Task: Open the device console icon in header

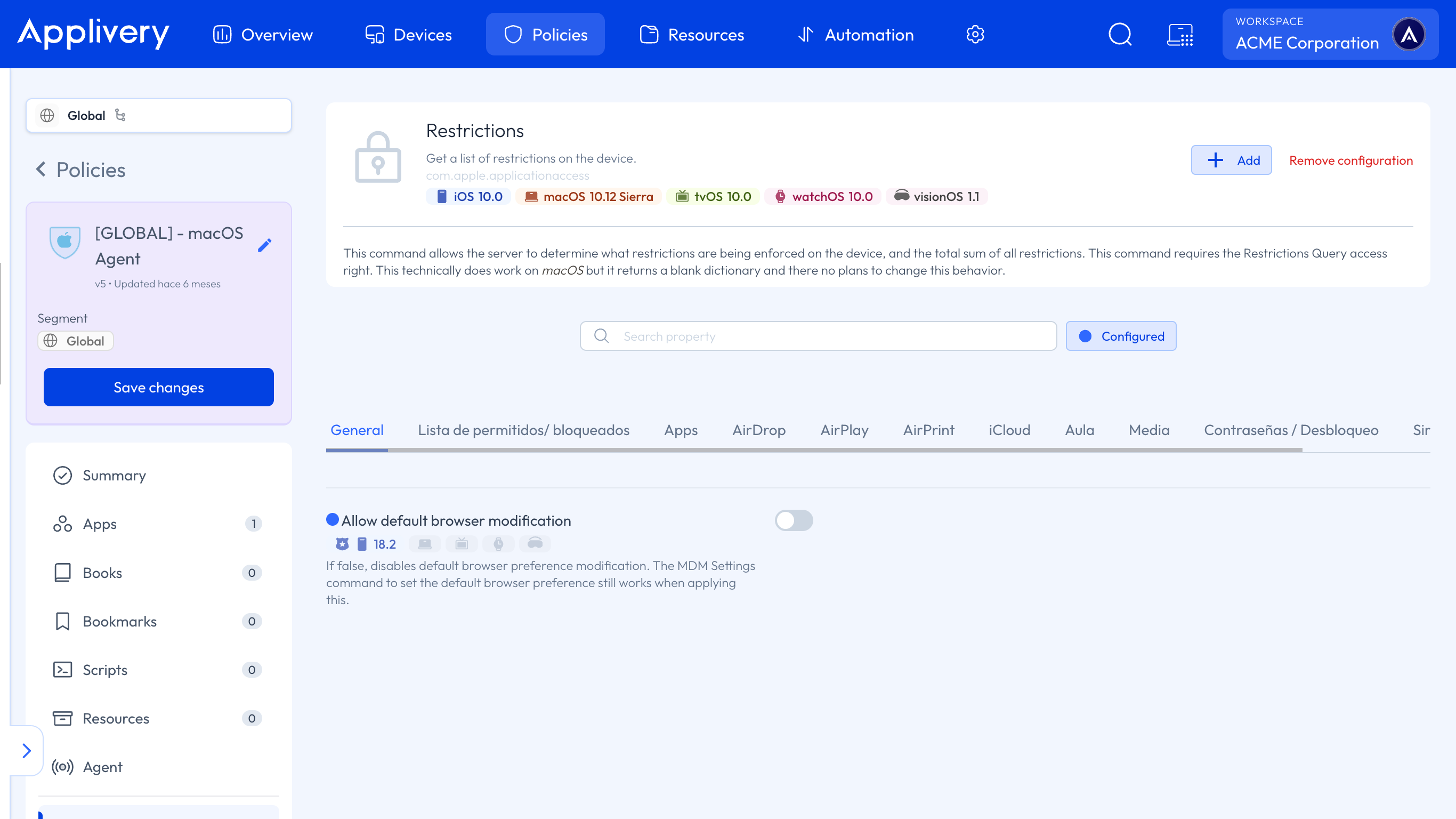Action: (x=1180, y=35)
